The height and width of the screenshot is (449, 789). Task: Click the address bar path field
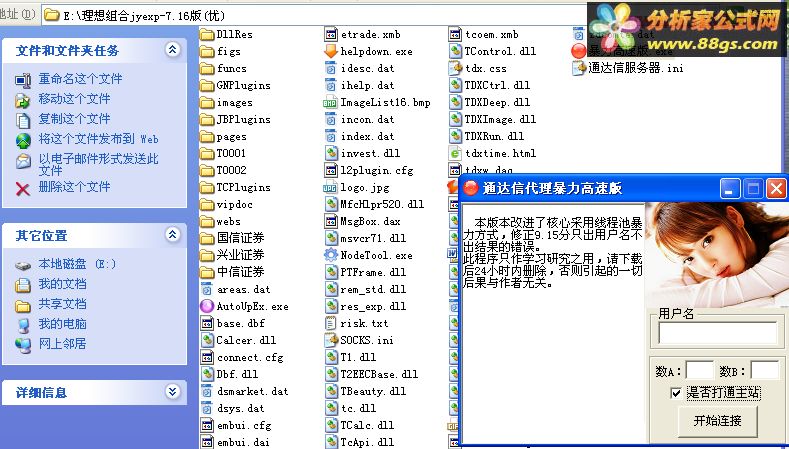coord(312,15)
